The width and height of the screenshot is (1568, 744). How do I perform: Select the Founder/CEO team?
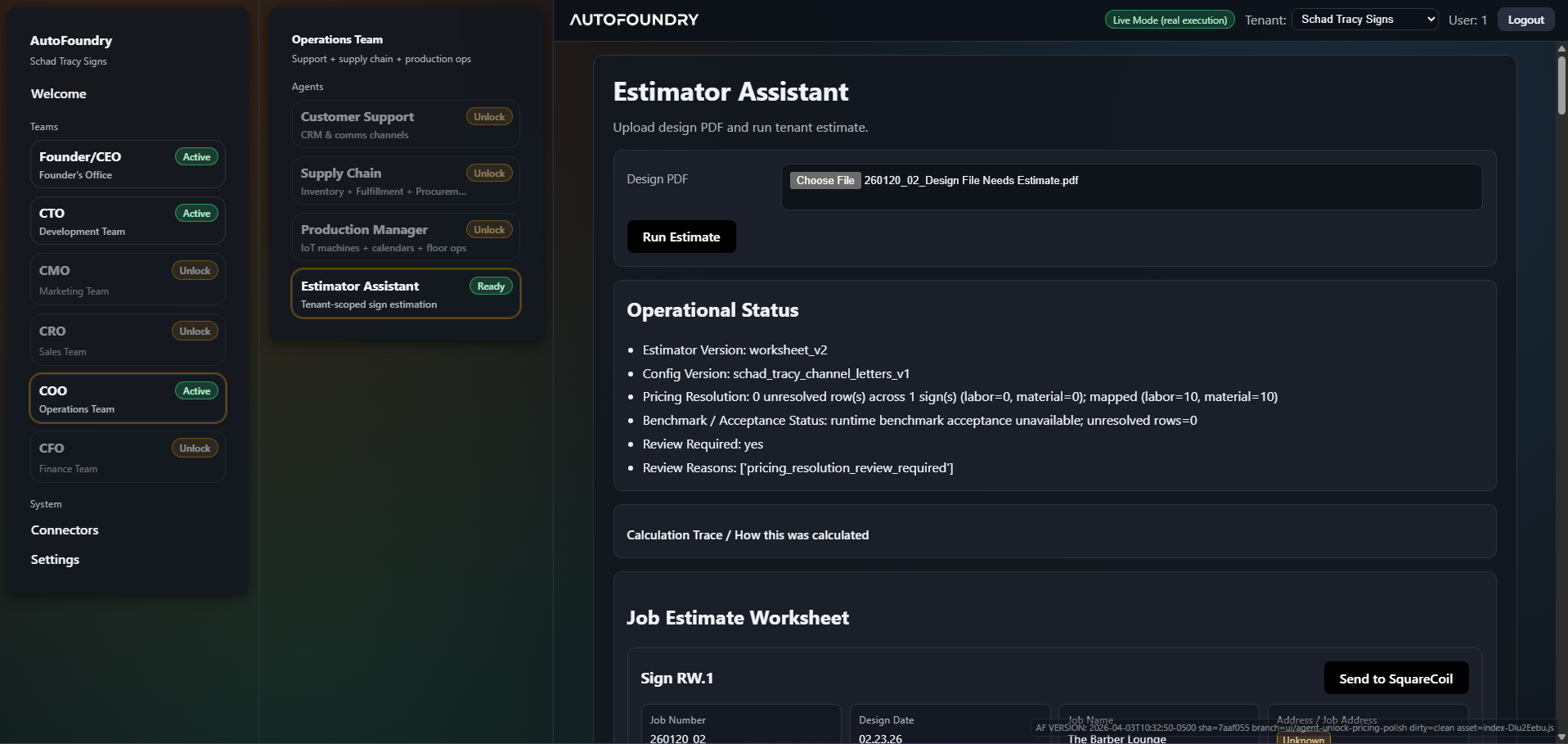[127, 164]
